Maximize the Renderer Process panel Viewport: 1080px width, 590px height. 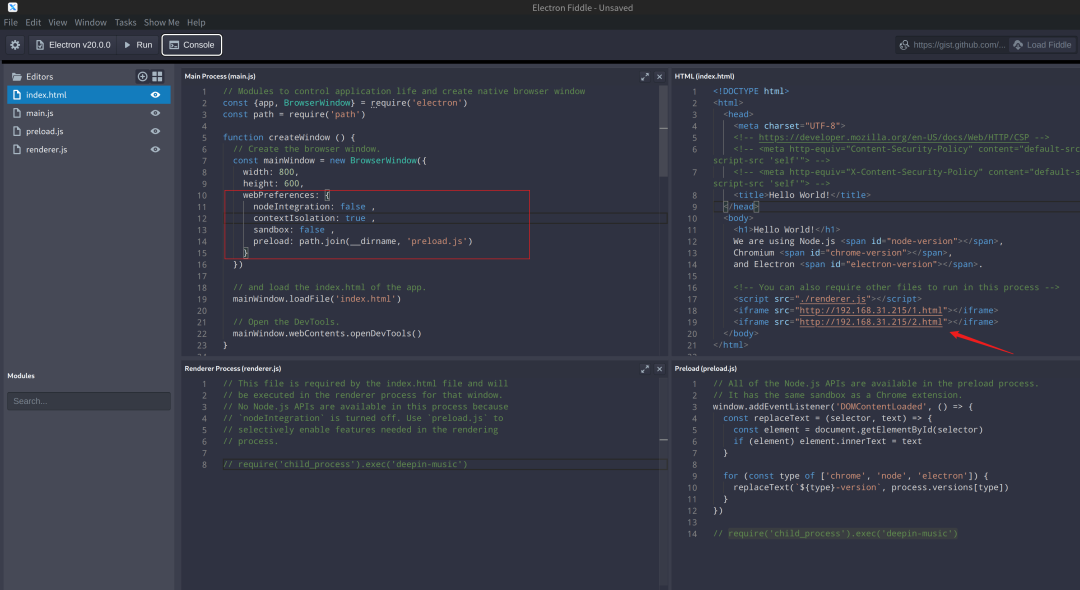point(645,369)
